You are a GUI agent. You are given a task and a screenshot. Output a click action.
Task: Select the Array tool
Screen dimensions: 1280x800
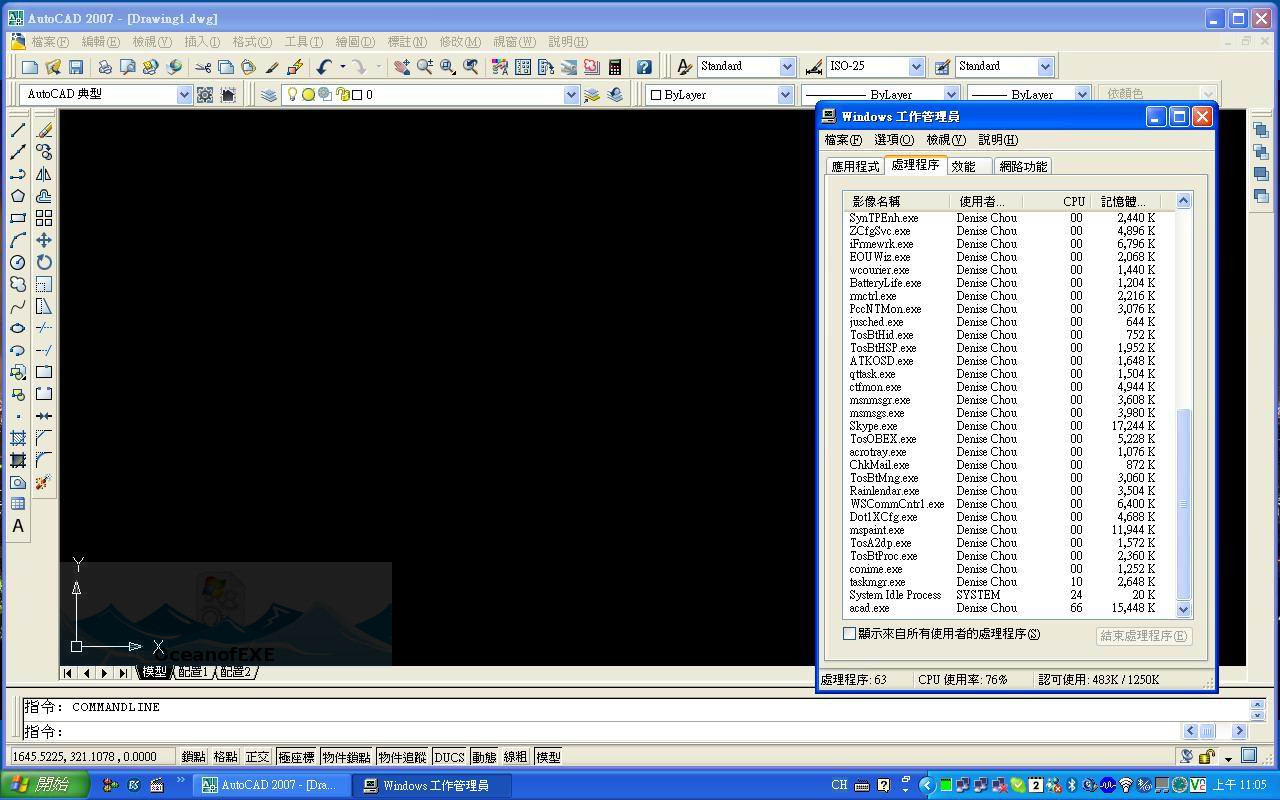tap(44, 218)
